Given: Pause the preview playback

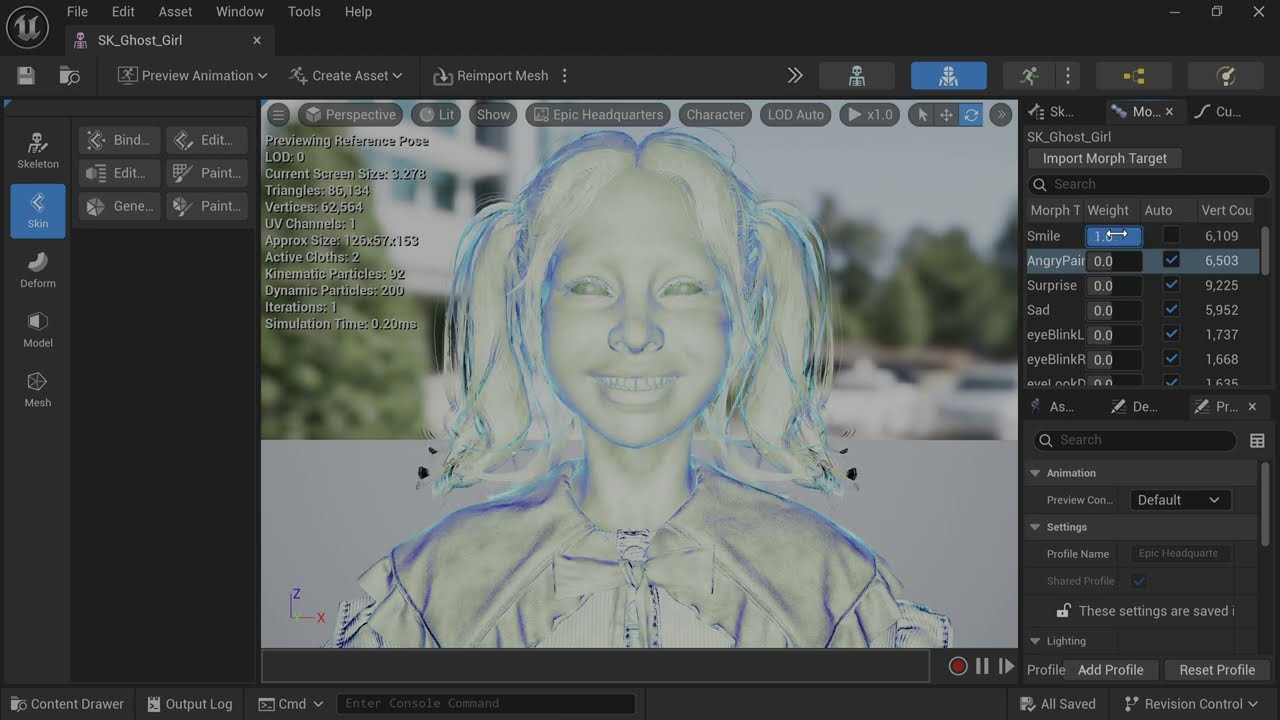Looking at the screenshot, I should [982, 666].
